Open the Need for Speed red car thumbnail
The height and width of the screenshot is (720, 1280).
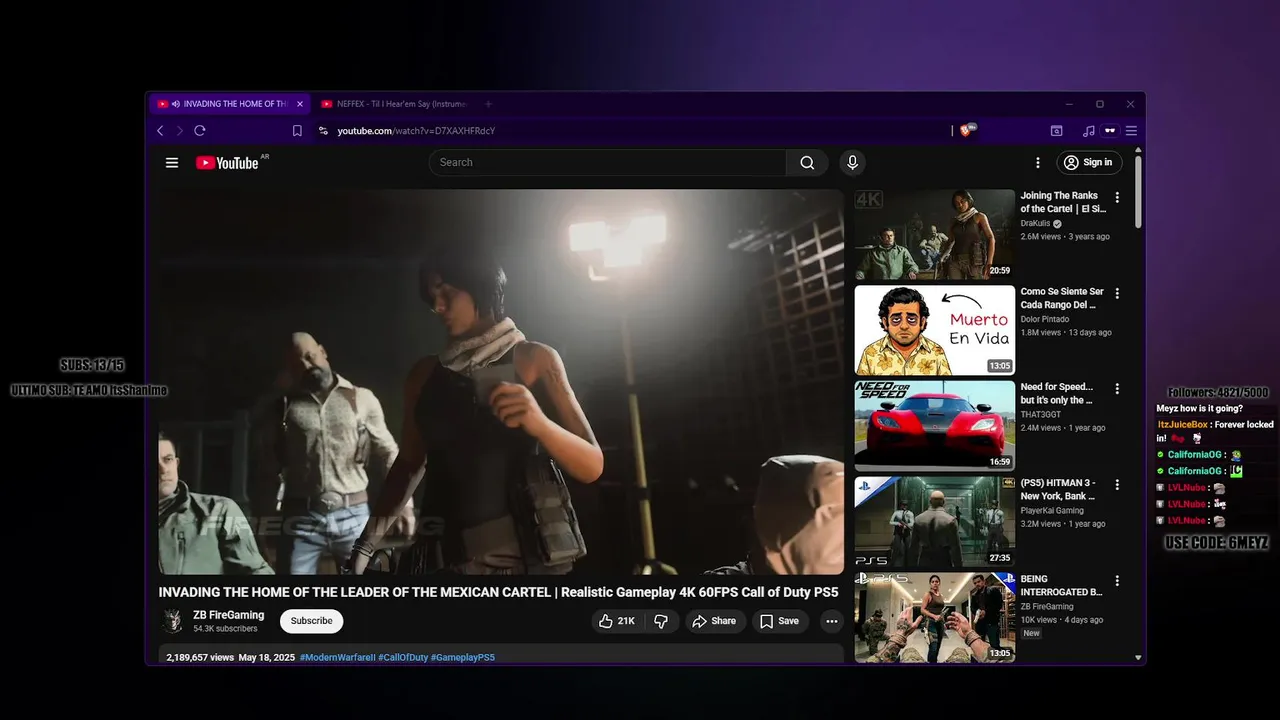[x=934, y=426]
